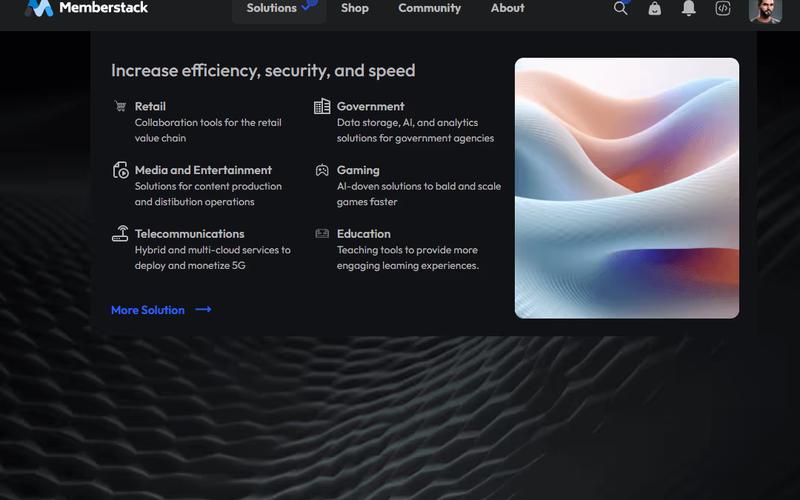Open the Telecommunications solution link
Viewport: 800px width, 500px height.
pyautogui.click(x=189, y=234)
